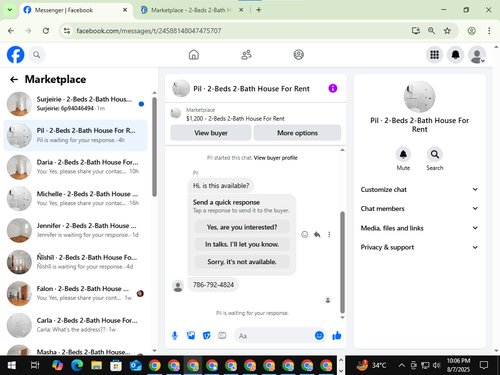Image resolution: width=500 pixels, height=375 pixels.
Task: Switch to Marketplace 2-Beds 2-Bath tab
Action: point(192,10)
